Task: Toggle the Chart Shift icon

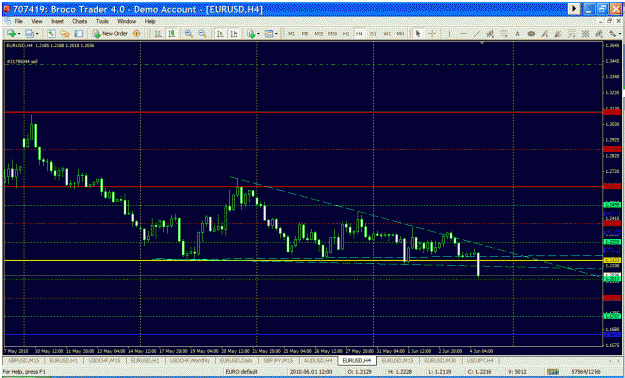Action: pos(234,33)
